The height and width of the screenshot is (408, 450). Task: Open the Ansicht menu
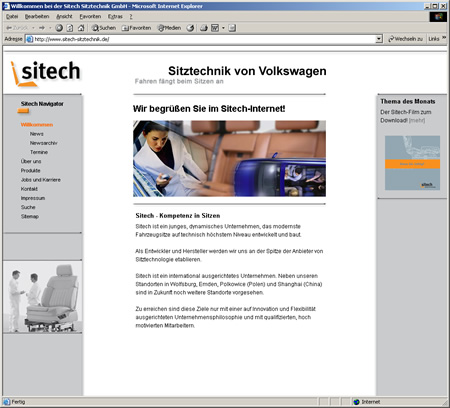[x=64, y=16]
